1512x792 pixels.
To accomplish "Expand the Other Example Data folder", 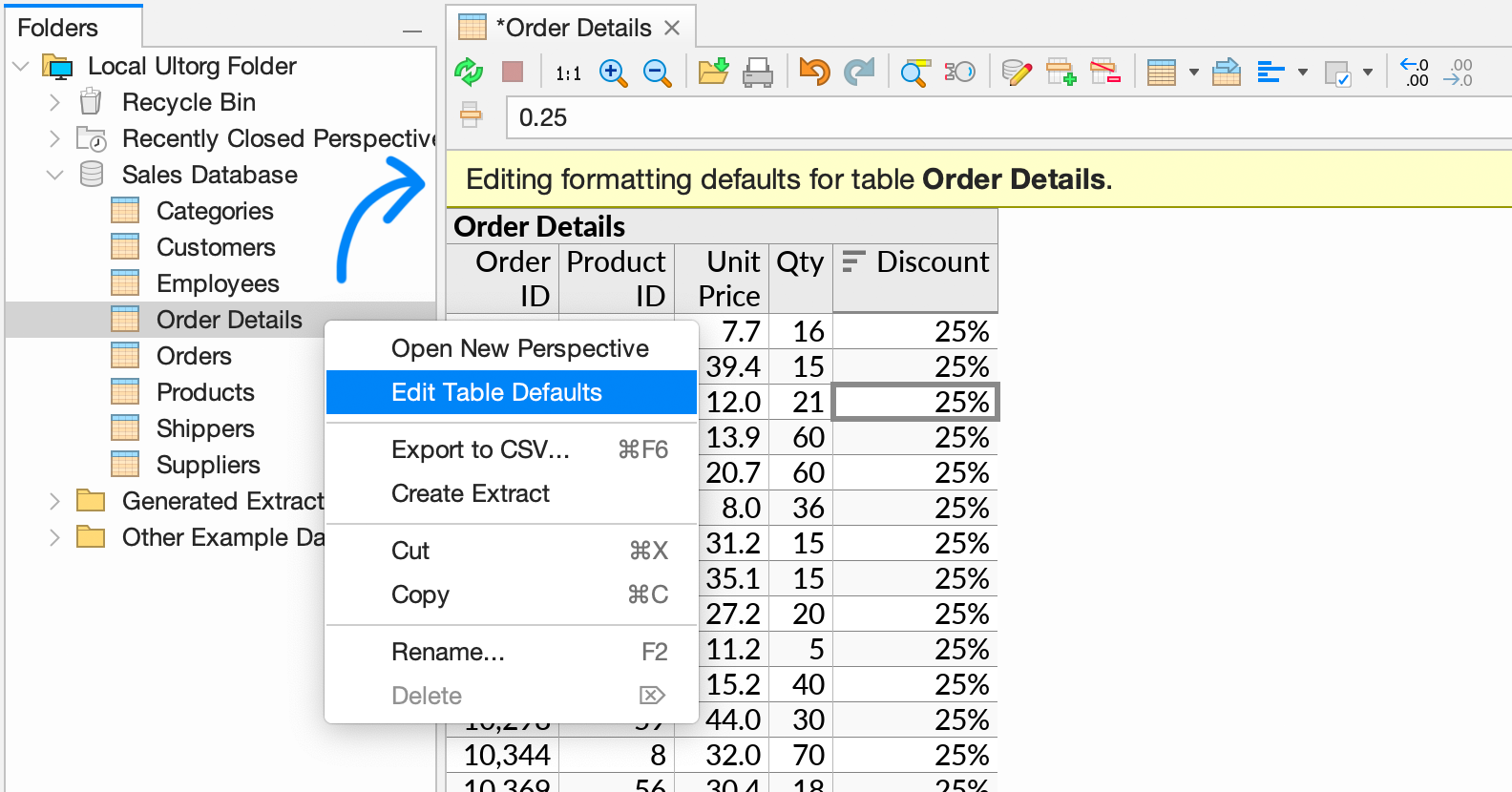I will tap(54, 537).
